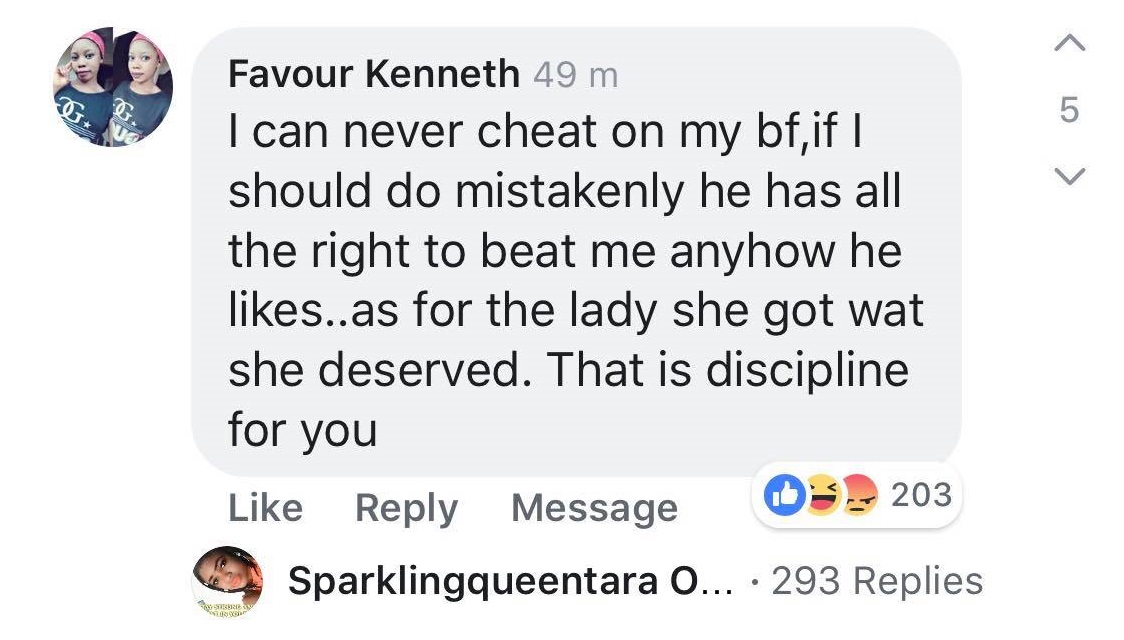Expand the 293 Replies thread
1124x640 pixels.
[x=877, y=581]
